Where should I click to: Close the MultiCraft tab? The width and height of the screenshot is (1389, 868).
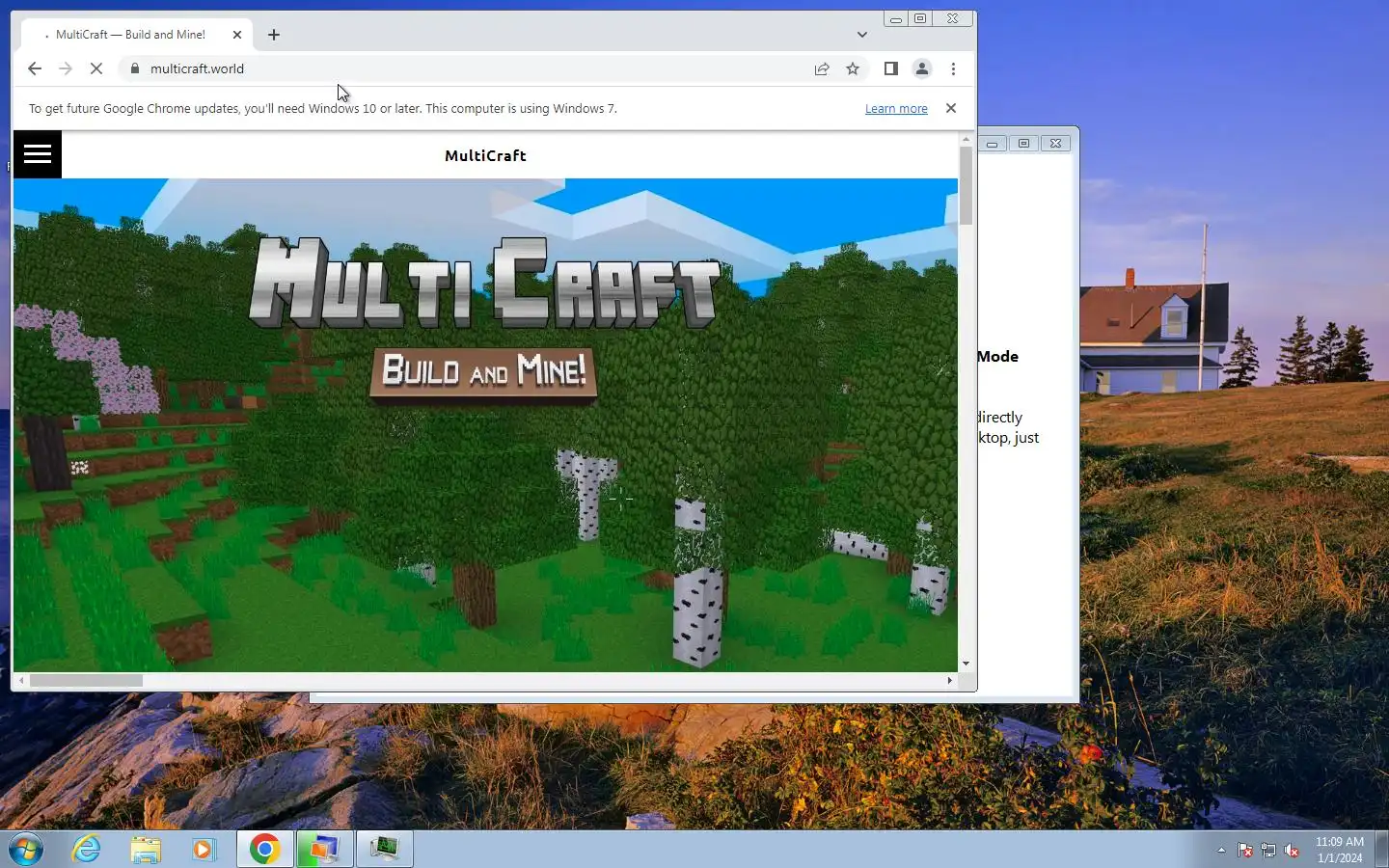[x=237, y=35]
